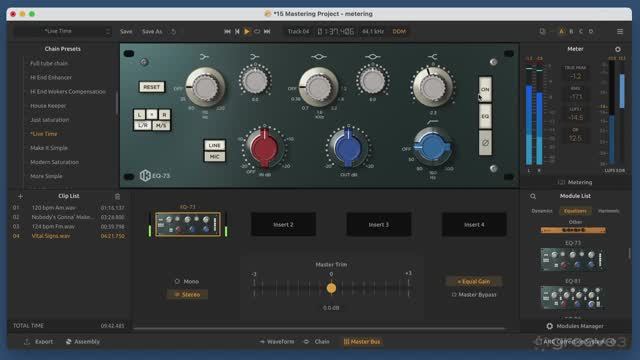640x360 pixels.
Task: Open the Live Time preset dropdown
Action: (62, 31)
